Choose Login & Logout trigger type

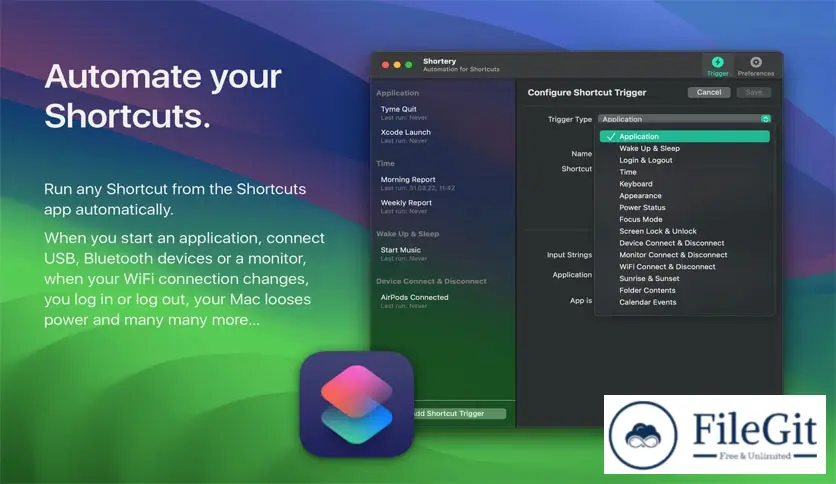(646, 160)
